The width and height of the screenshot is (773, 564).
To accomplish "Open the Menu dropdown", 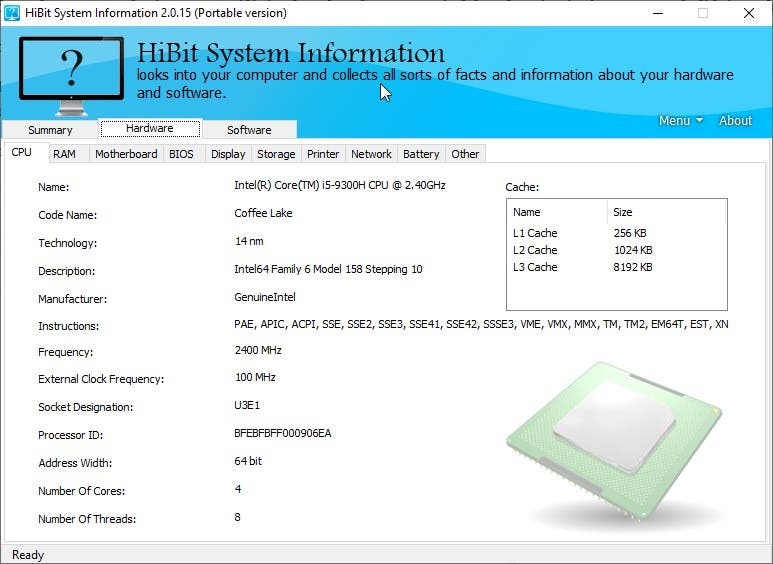I will (680, 120).
